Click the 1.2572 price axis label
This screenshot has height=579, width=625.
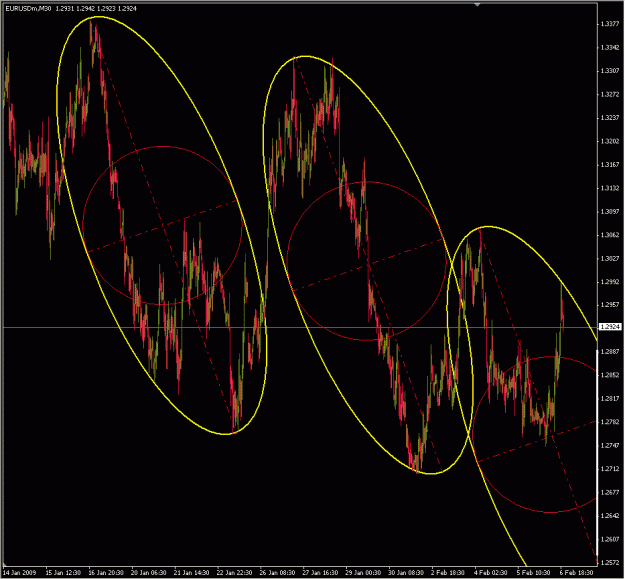(x=610, y=563)
